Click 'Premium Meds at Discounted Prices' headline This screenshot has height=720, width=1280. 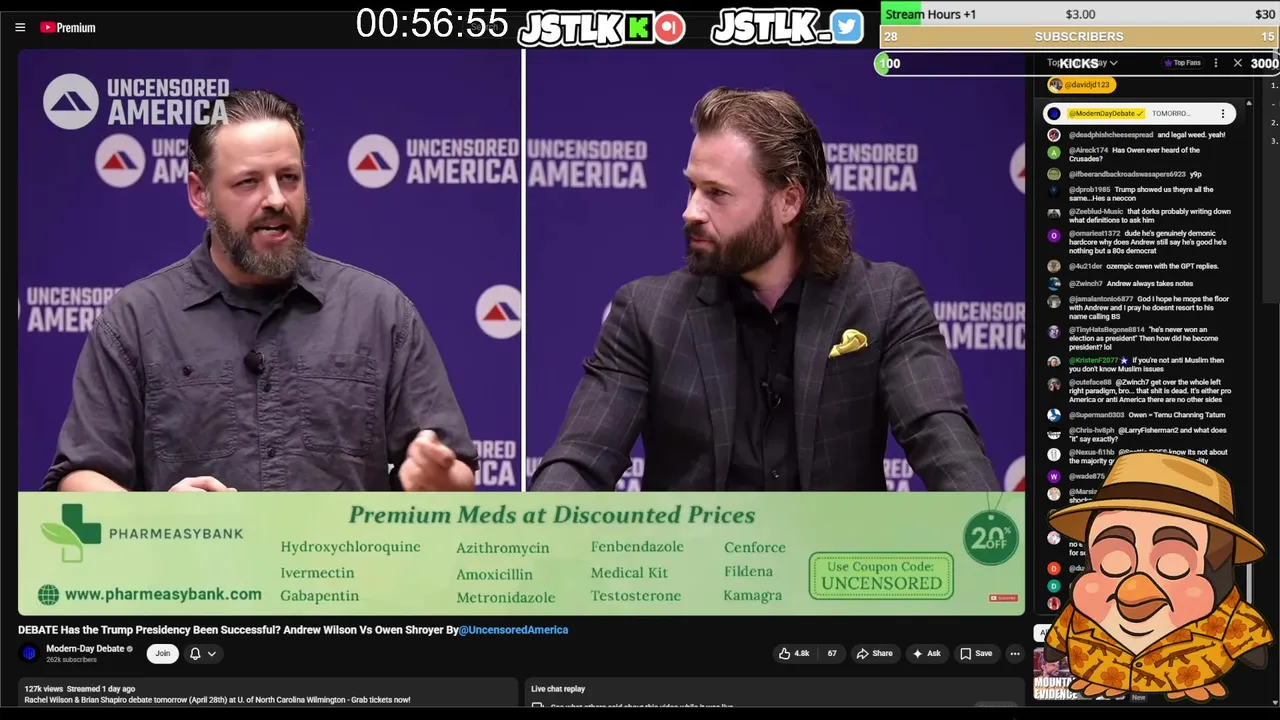click(x=551, y=515)
